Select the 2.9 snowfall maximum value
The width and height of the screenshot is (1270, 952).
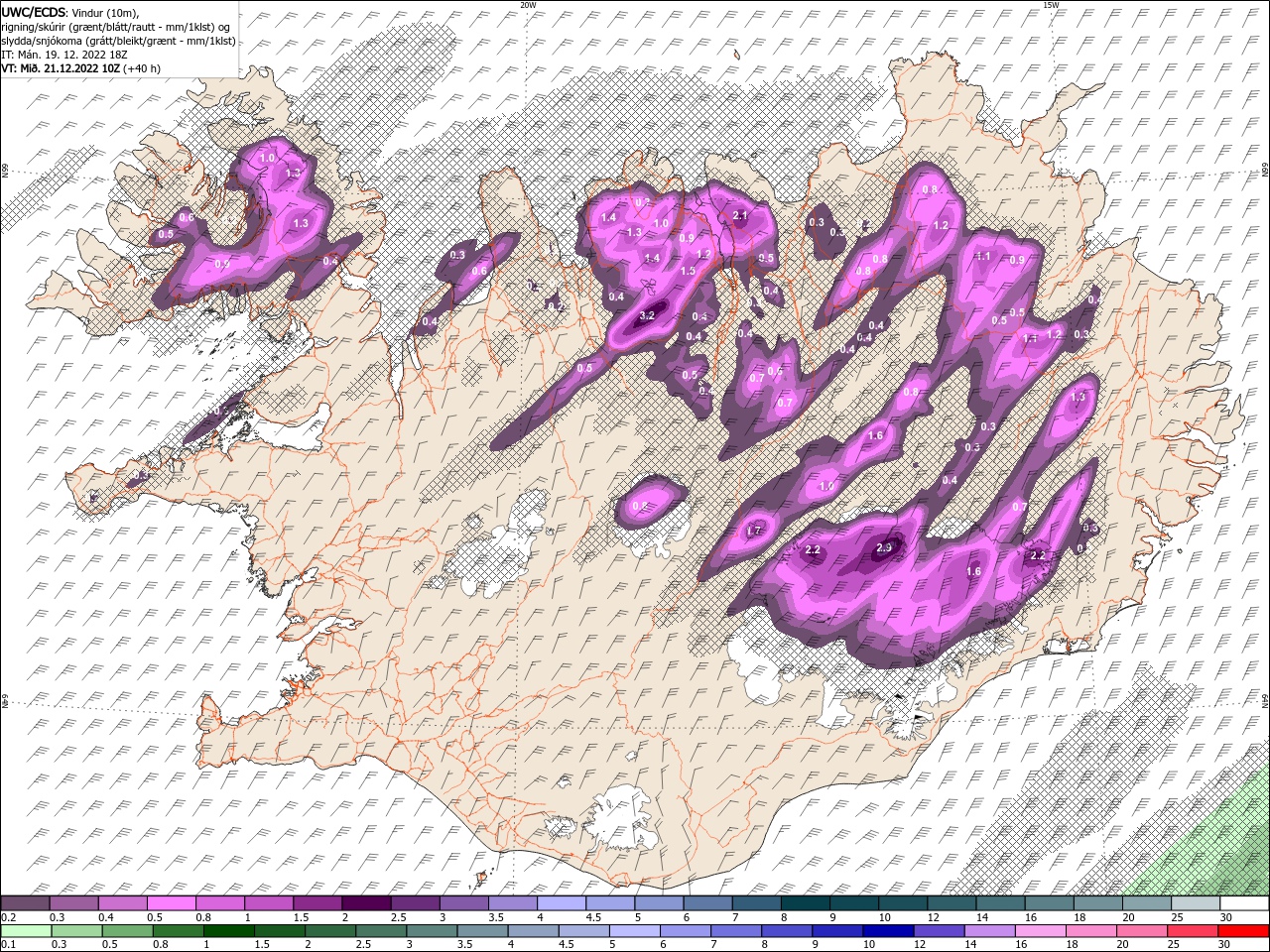pos(886,547)
